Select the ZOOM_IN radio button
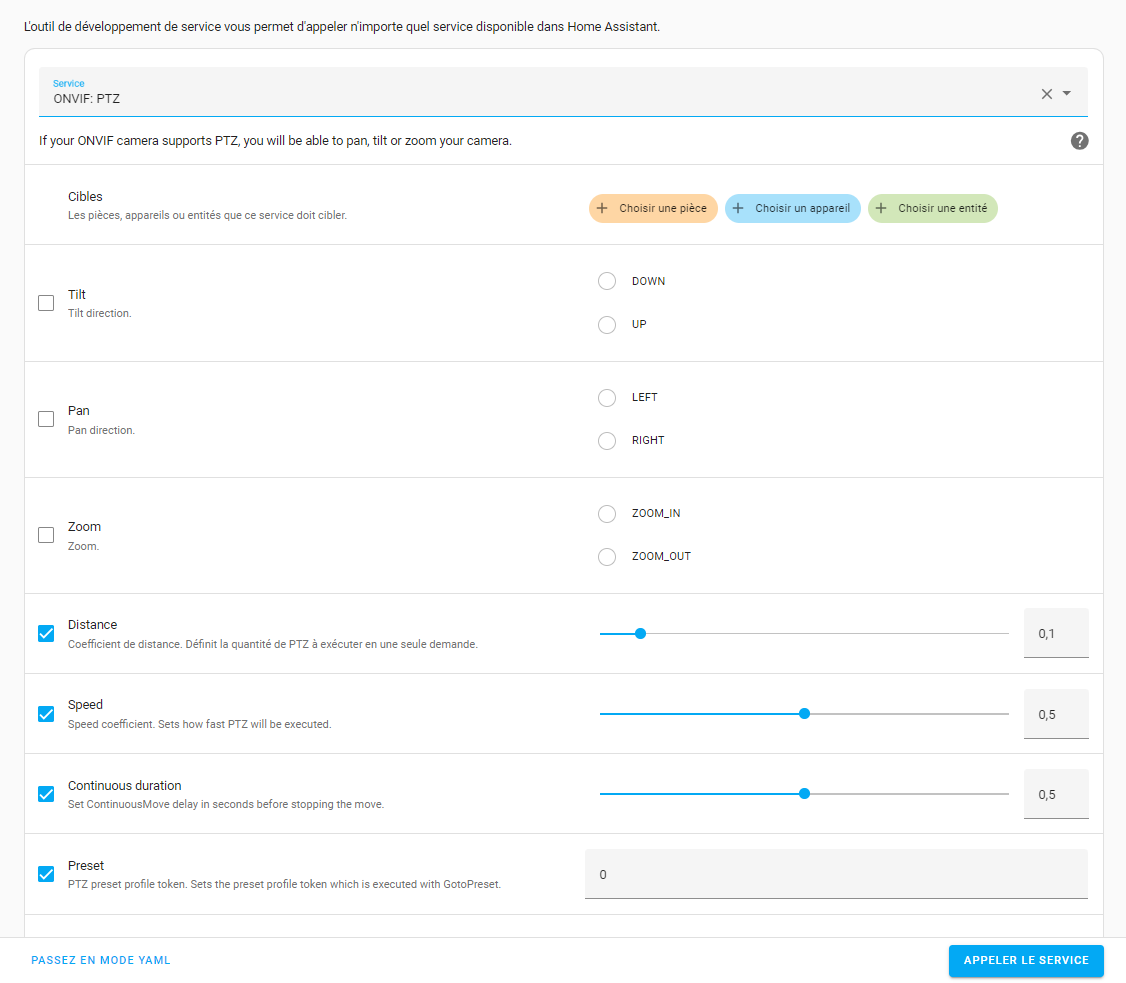The height and width of the screenshot is (983, 1126). click(x=607, y=513)
